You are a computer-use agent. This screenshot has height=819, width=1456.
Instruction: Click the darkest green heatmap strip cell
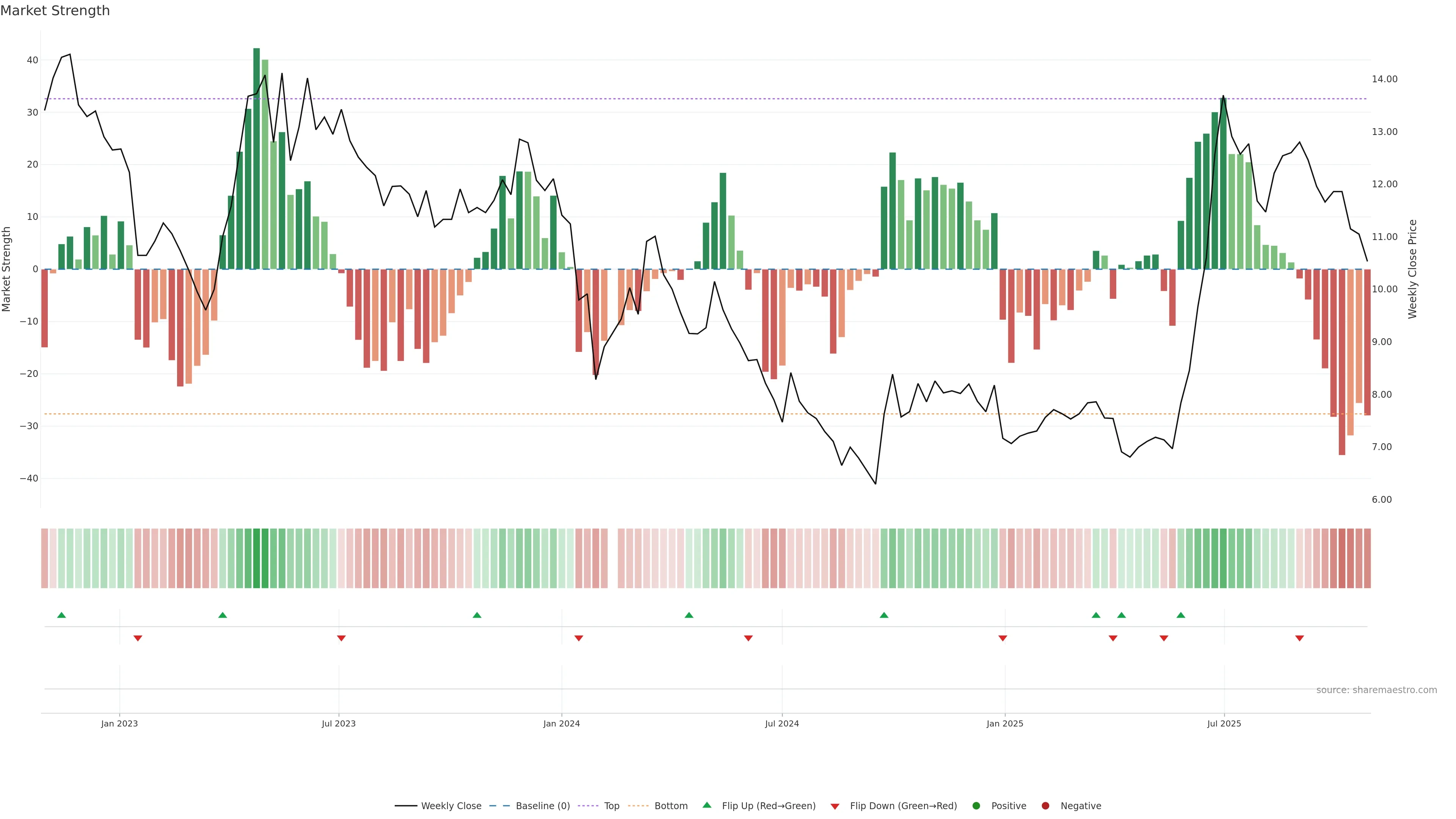click(257, 559)
